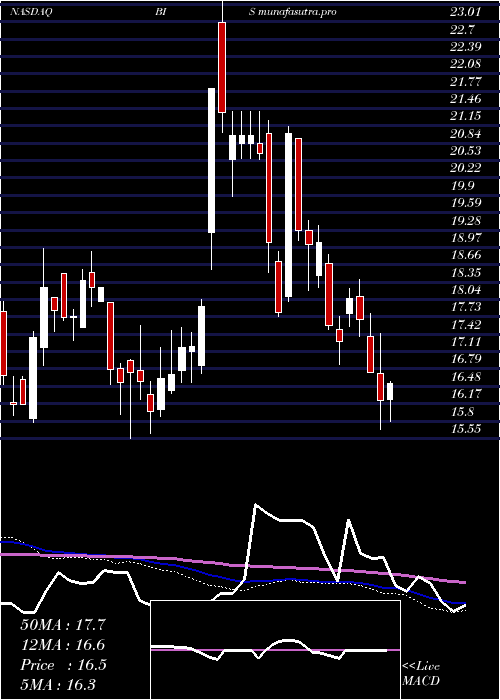Select the 22.39 price axis label
500x700 pixels.
click(466, 47)
